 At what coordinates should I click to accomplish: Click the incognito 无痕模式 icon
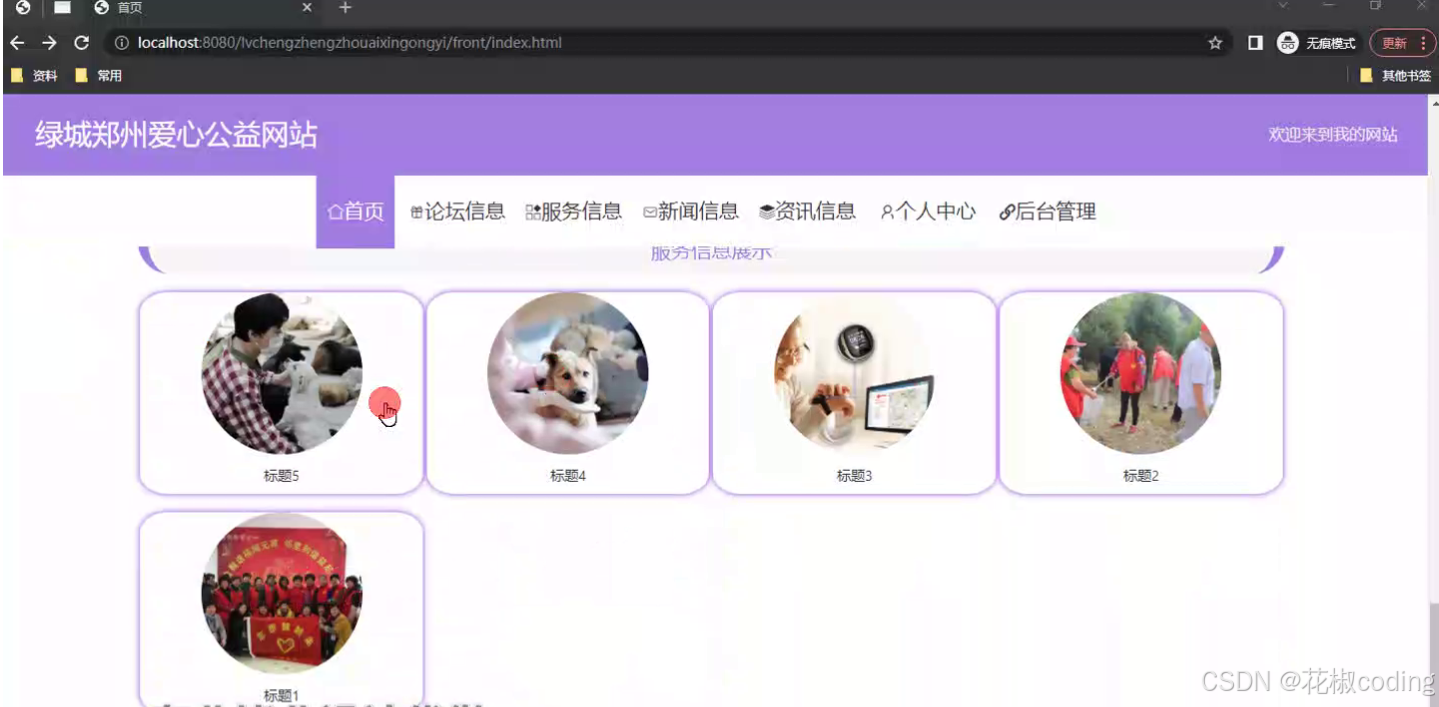click(1288, 43)
